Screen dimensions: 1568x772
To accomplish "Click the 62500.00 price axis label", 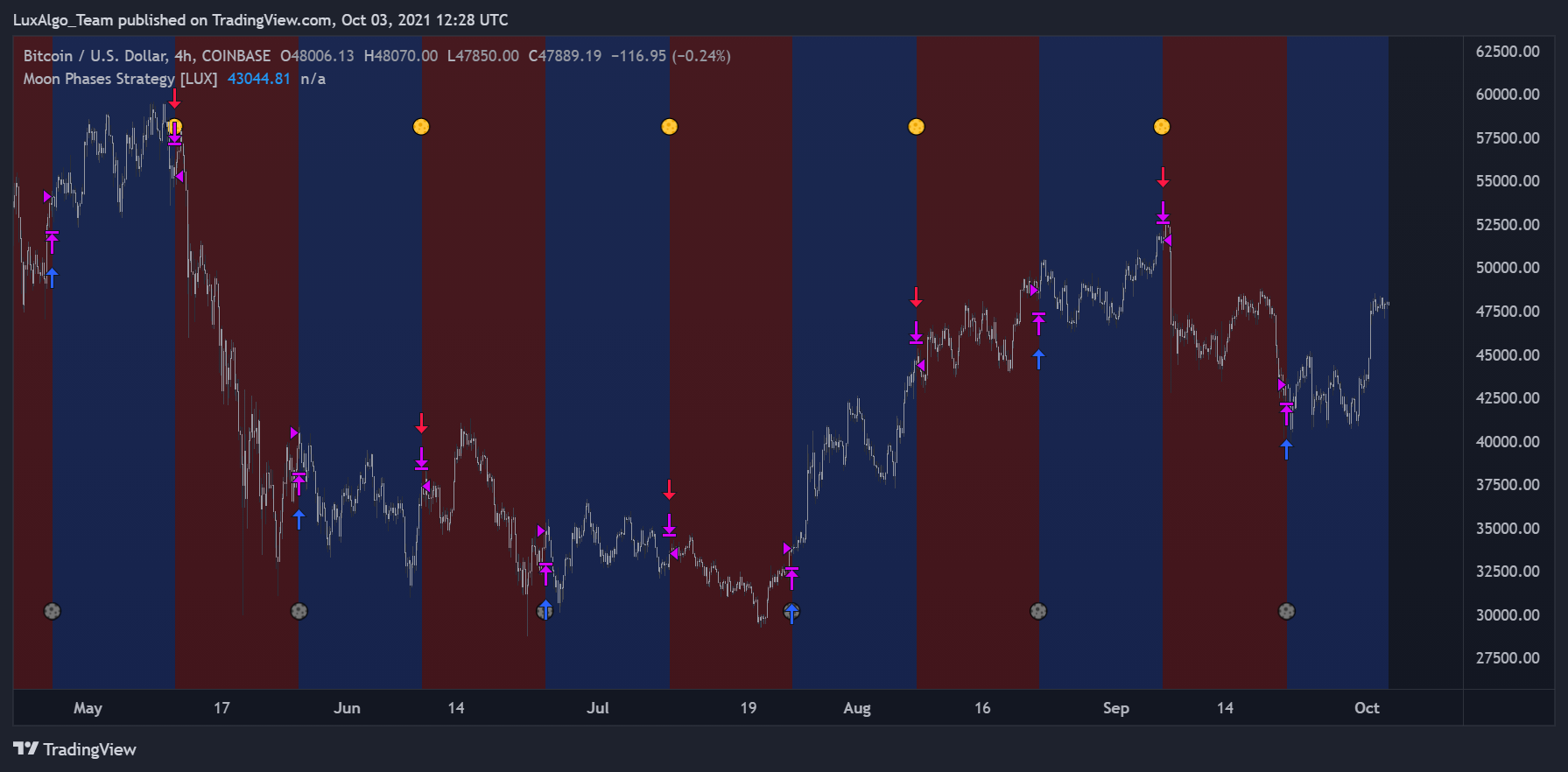I will pyautogui.click(x=1508, y=52).
